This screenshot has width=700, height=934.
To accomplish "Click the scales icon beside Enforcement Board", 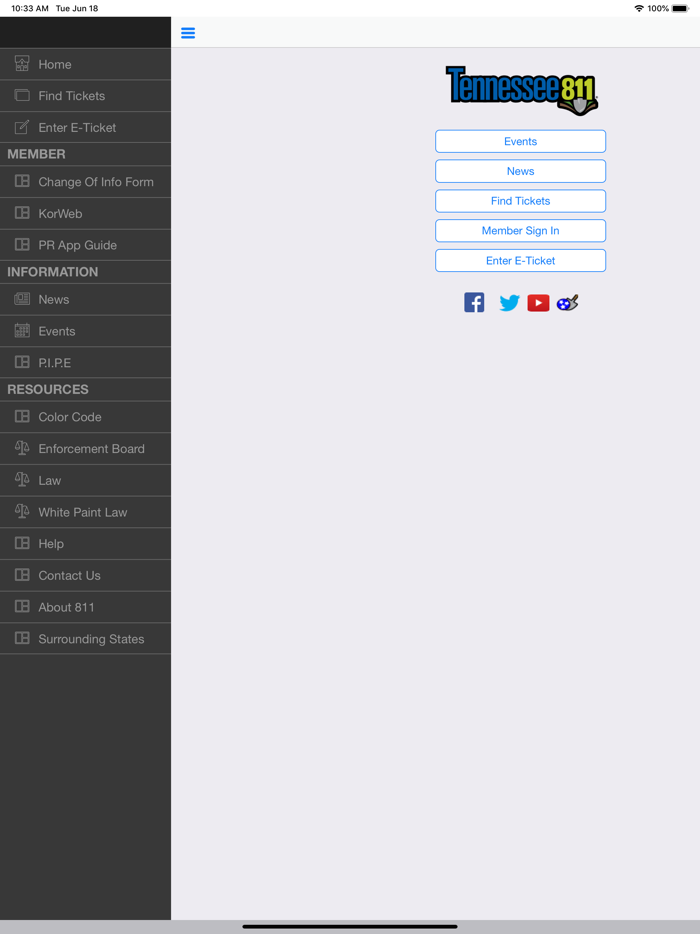I will (x=22, y=448).
